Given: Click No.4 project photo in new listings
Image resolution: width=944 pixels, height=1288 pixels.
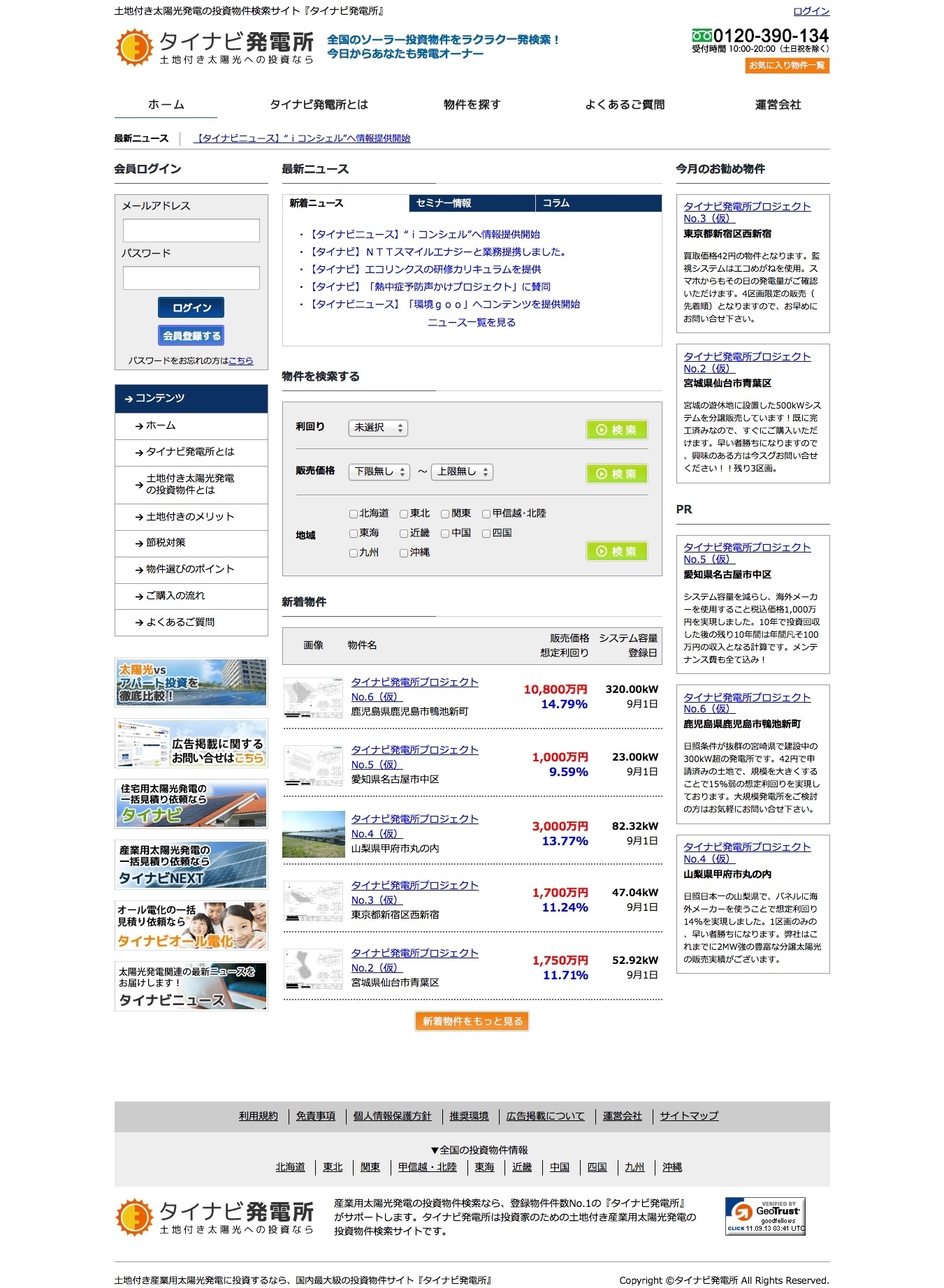Looking at the screenshot, I should (x=314, y=834).
